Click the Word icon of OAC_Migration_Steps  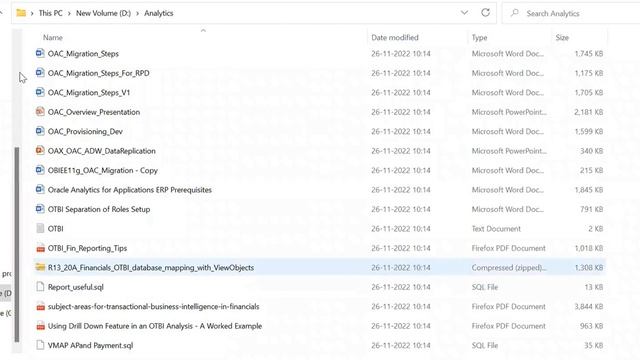[40, 53]
